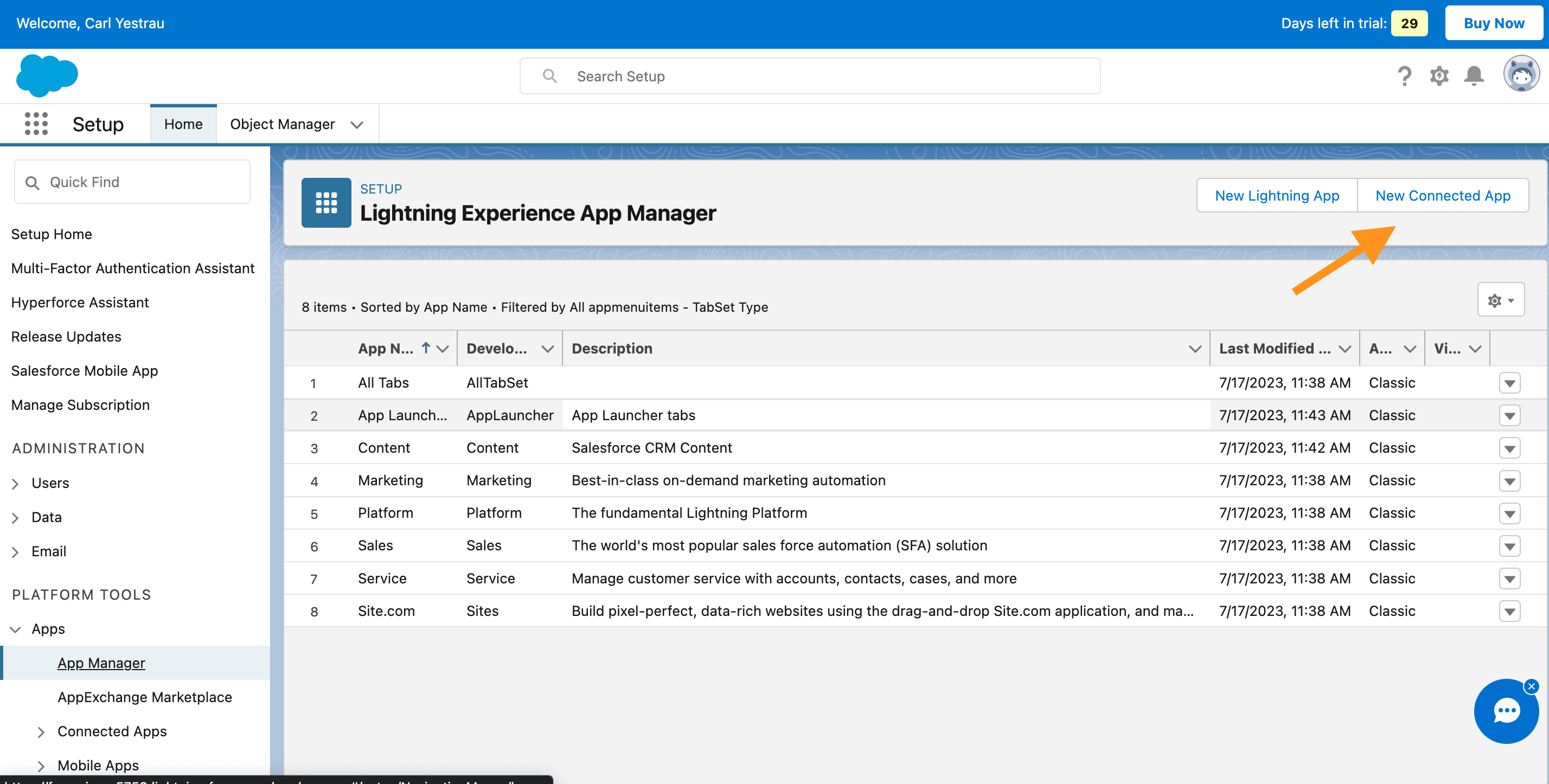1549x784 pixels.
Task: Expand the Connected Apps node
Action: (41, 732)
